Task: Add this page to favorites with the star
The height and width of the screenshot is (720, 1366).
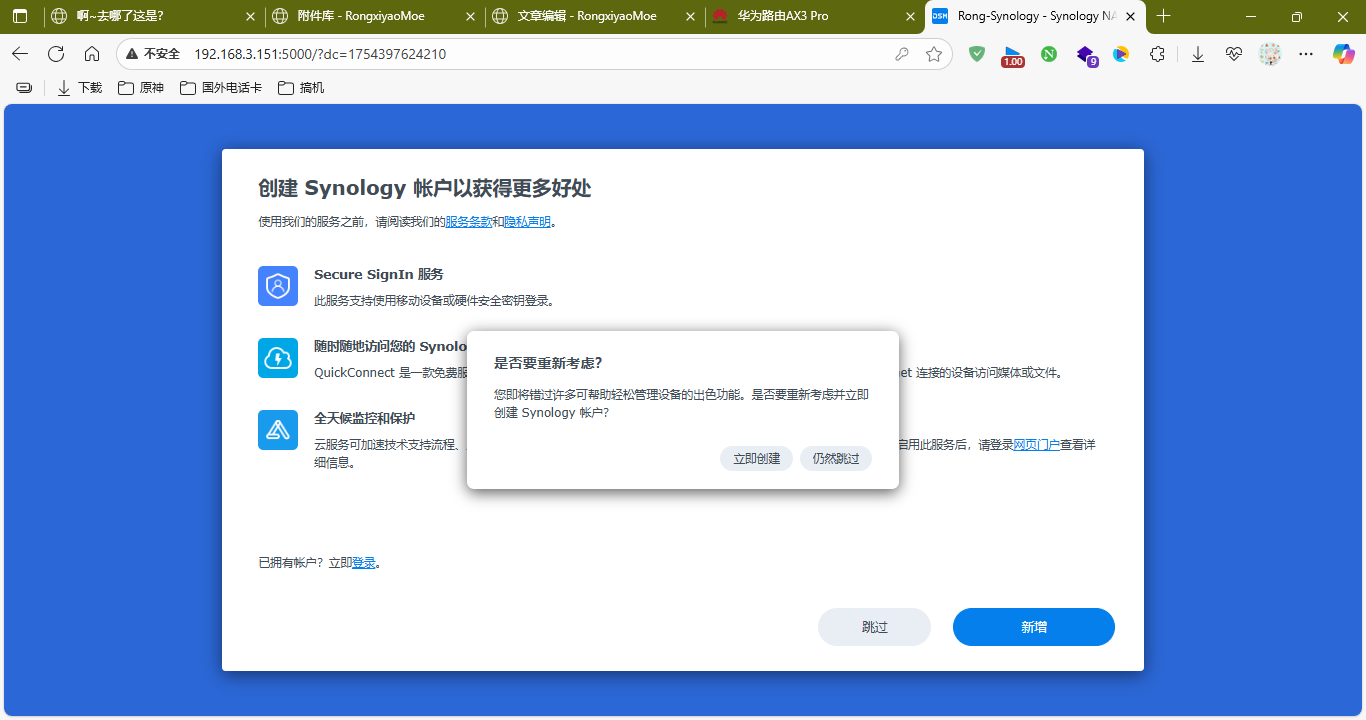Action: 934,54
